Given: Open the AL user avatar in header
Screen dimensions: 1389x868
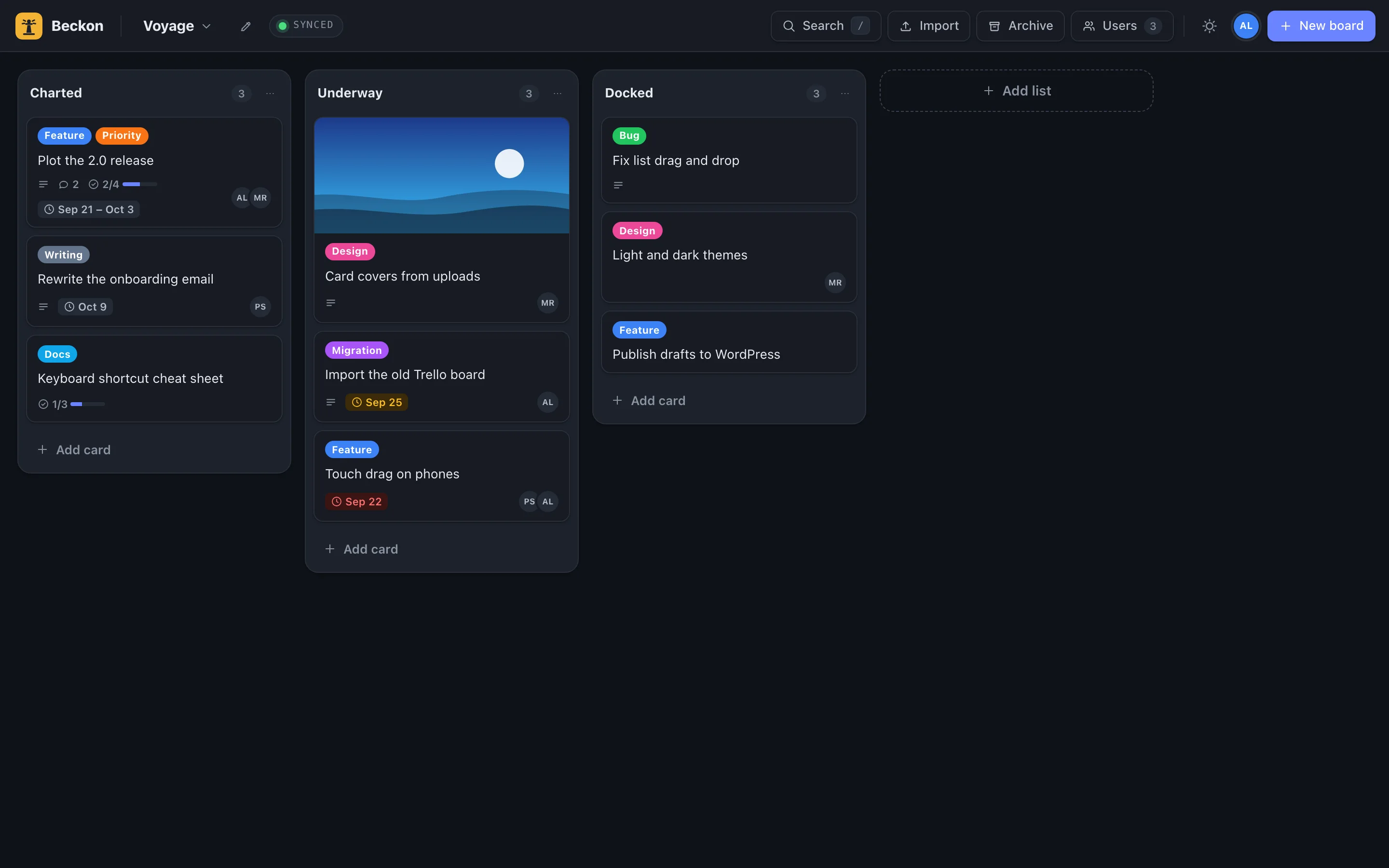Looking at the screenshot, I should tap(1245, 26).
